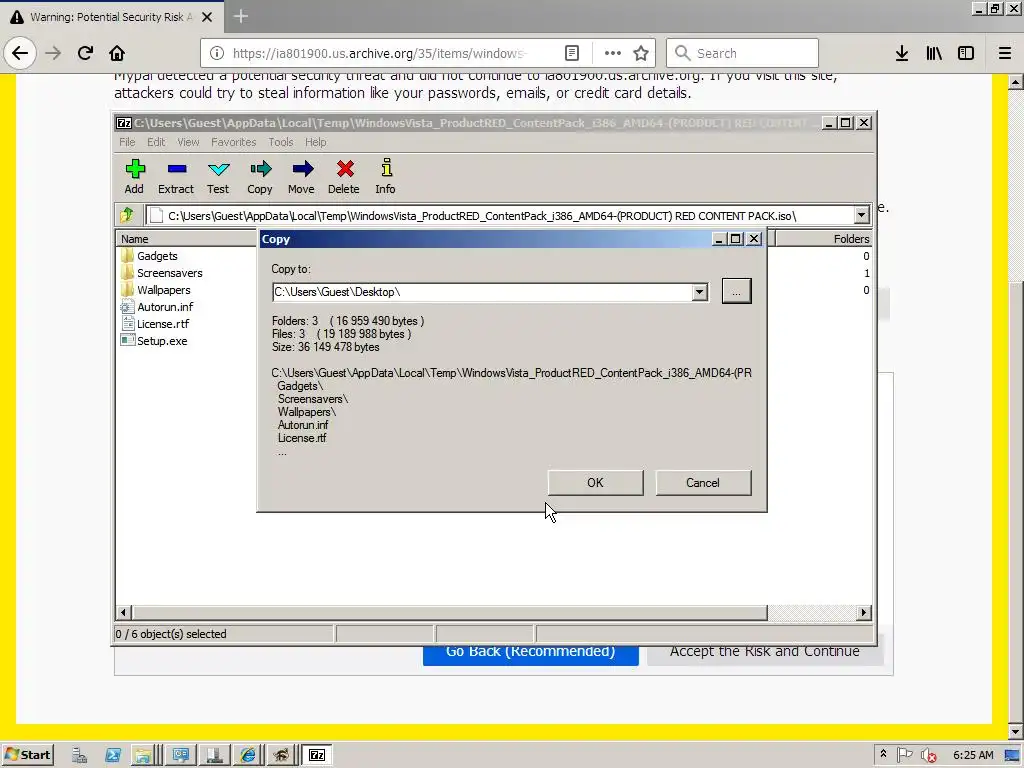The height and width of the screenshot is (768, 1024).
Task: Open the Favorites menu
Action: click(x=233, y=142)
